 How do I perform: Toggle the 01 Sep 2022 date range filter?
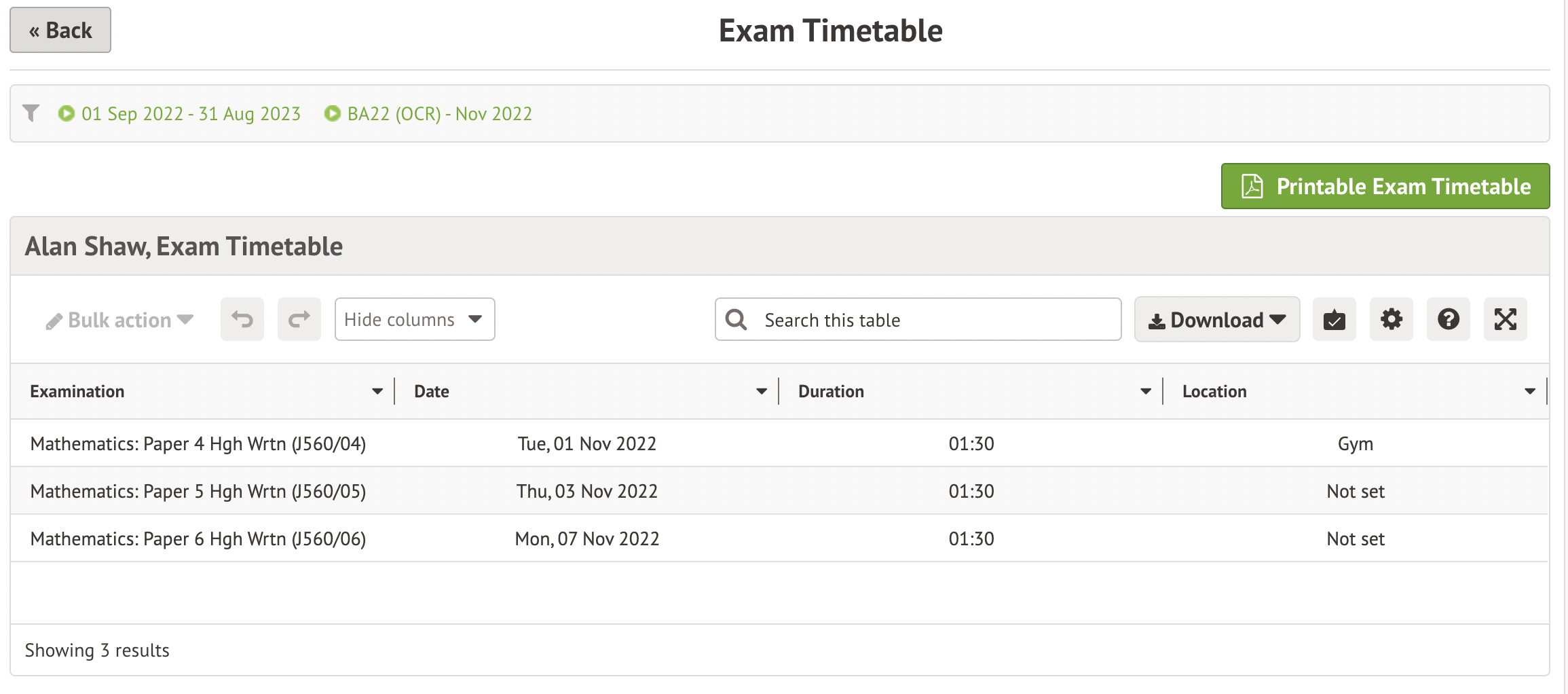point(190,113)
